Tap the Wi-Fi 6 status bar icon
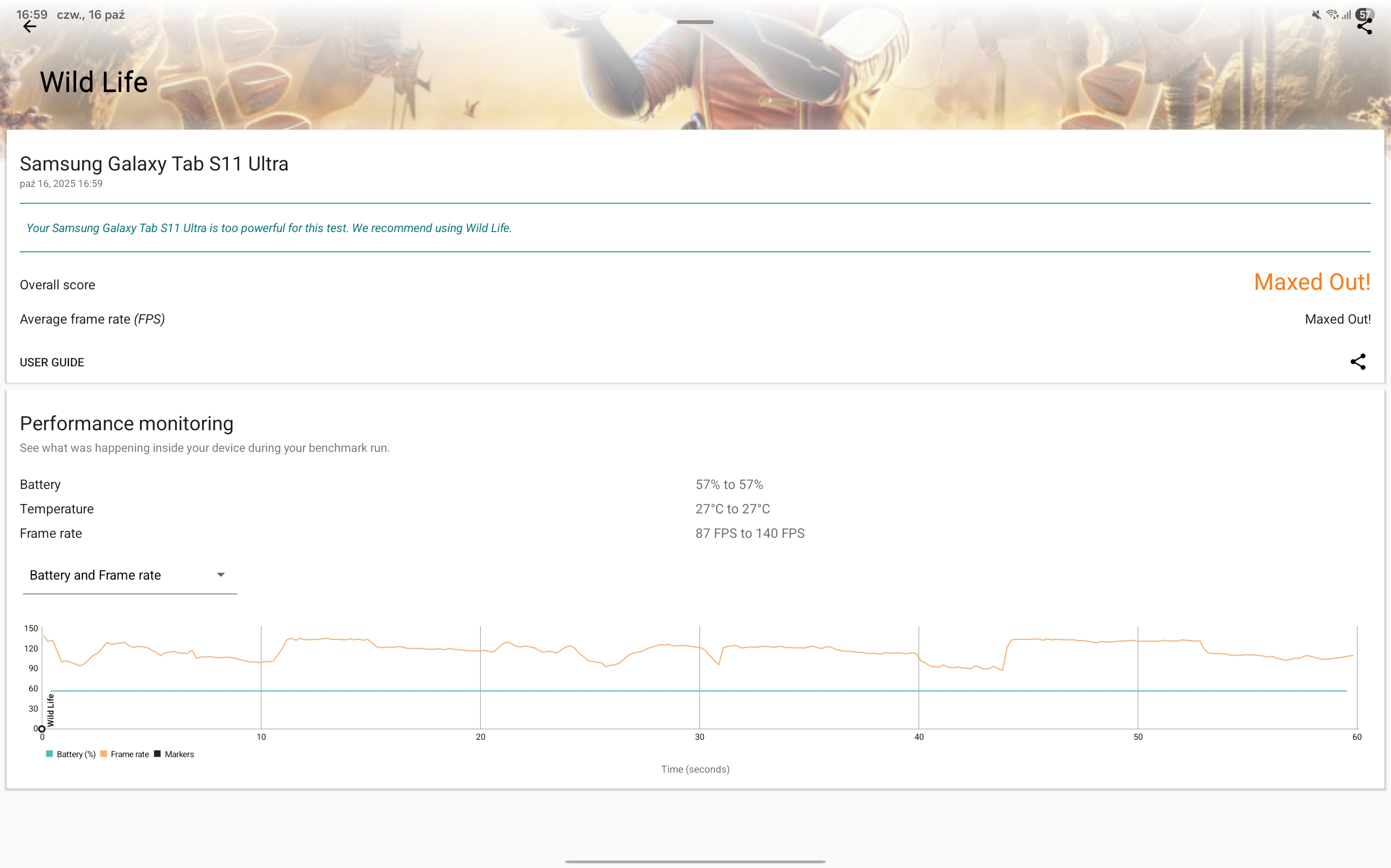This screenshot has width=1391, height=868. [x=1332, y=15]
